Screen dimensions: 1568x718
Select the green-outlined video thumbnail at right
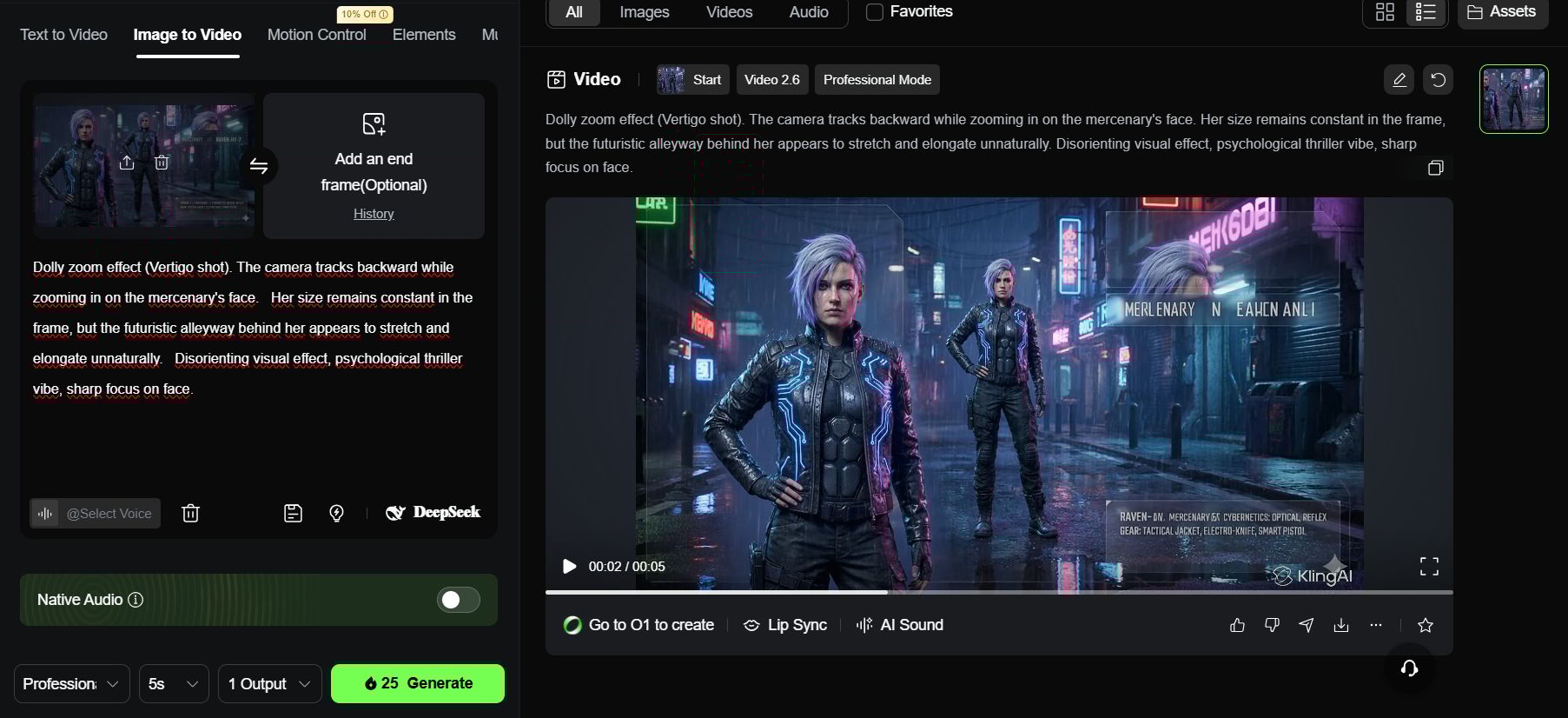[x=1514, y=99]
